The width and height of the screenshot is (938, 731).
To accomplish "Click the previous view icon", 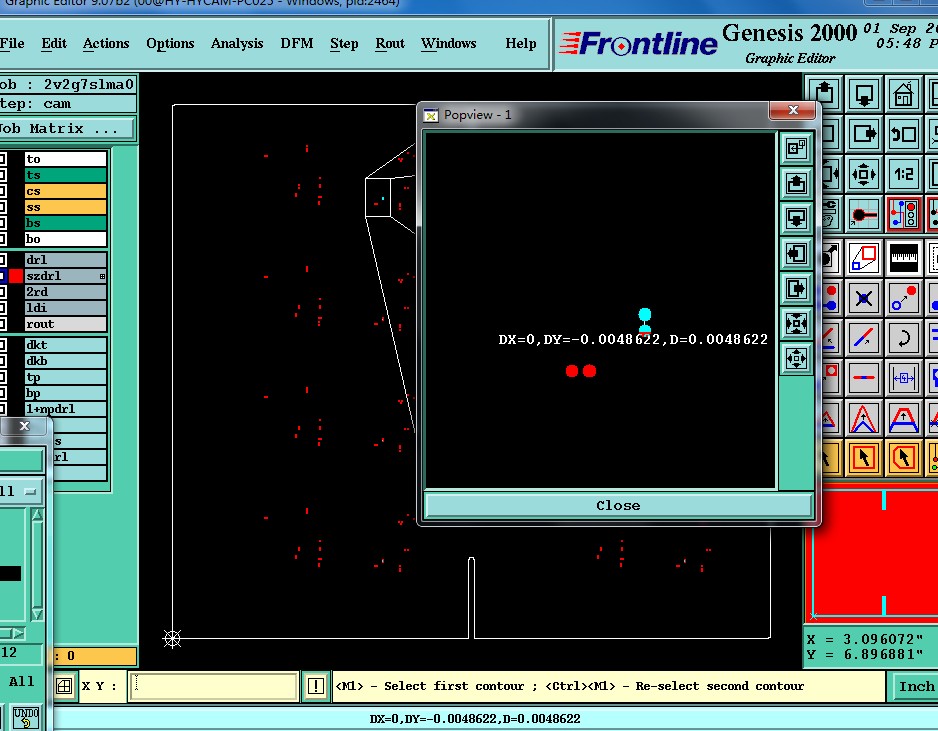I will tap(903, 133).
